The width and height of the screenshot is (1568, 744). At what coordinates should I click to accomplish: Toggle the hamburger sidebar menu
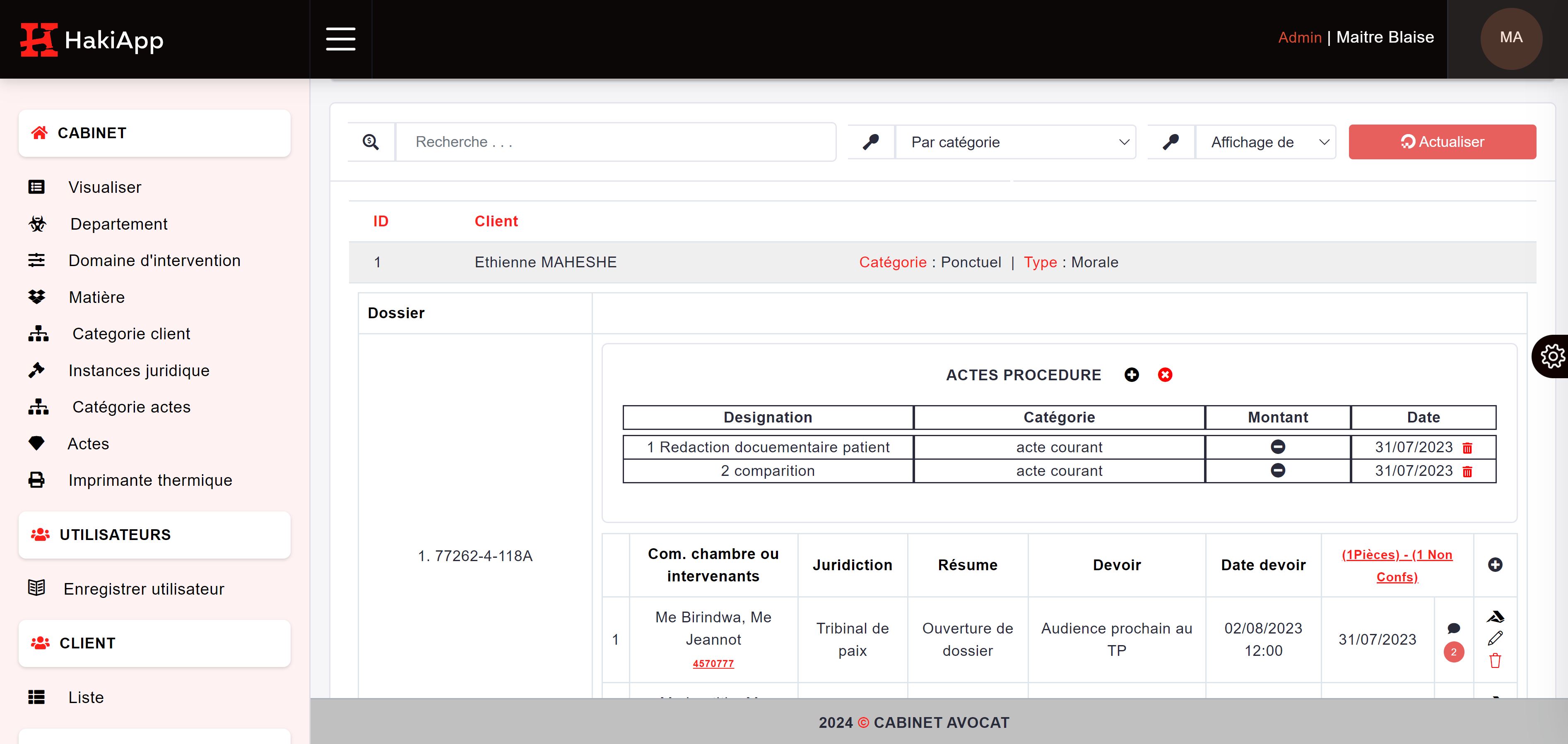340,39
